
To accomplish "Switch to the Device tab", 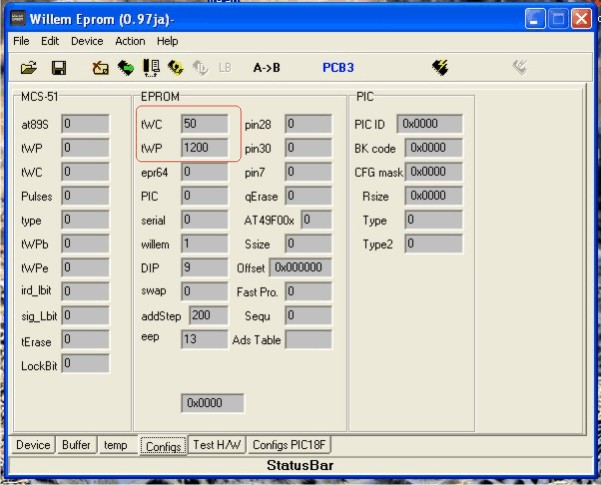I will (x=33, y=445).
